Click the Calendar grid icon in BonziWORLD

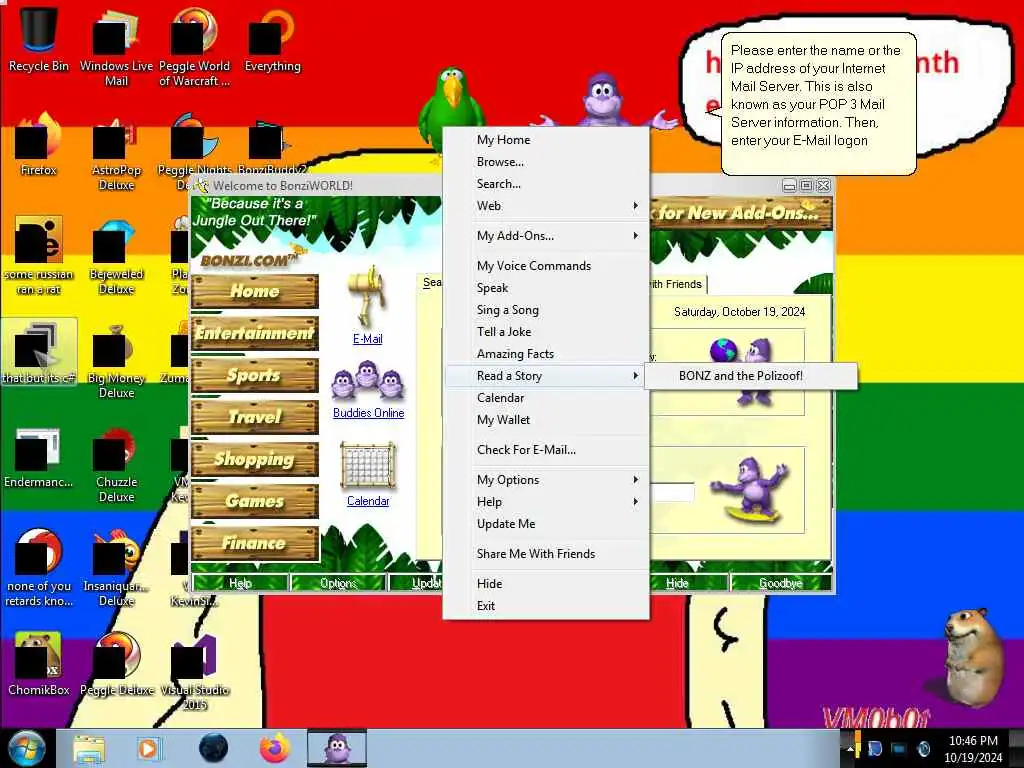368,466
